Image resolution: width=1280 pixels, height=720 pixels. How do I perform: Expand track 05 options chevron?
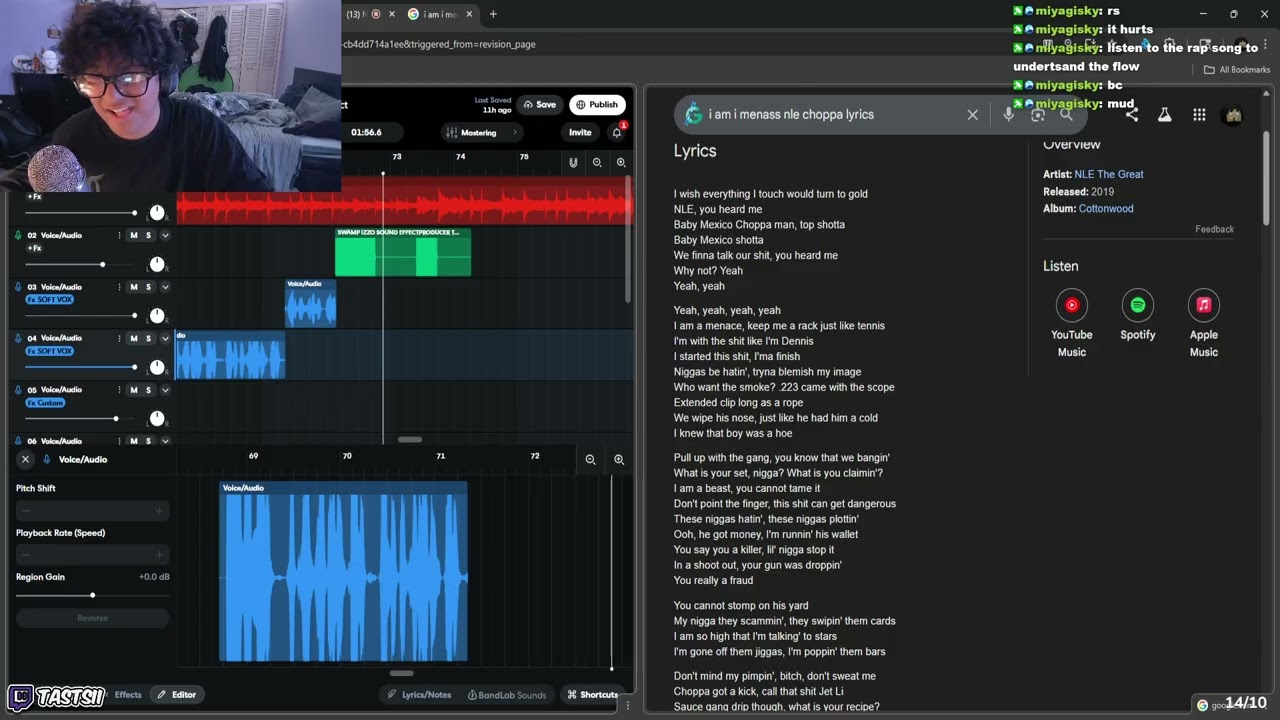165,390
